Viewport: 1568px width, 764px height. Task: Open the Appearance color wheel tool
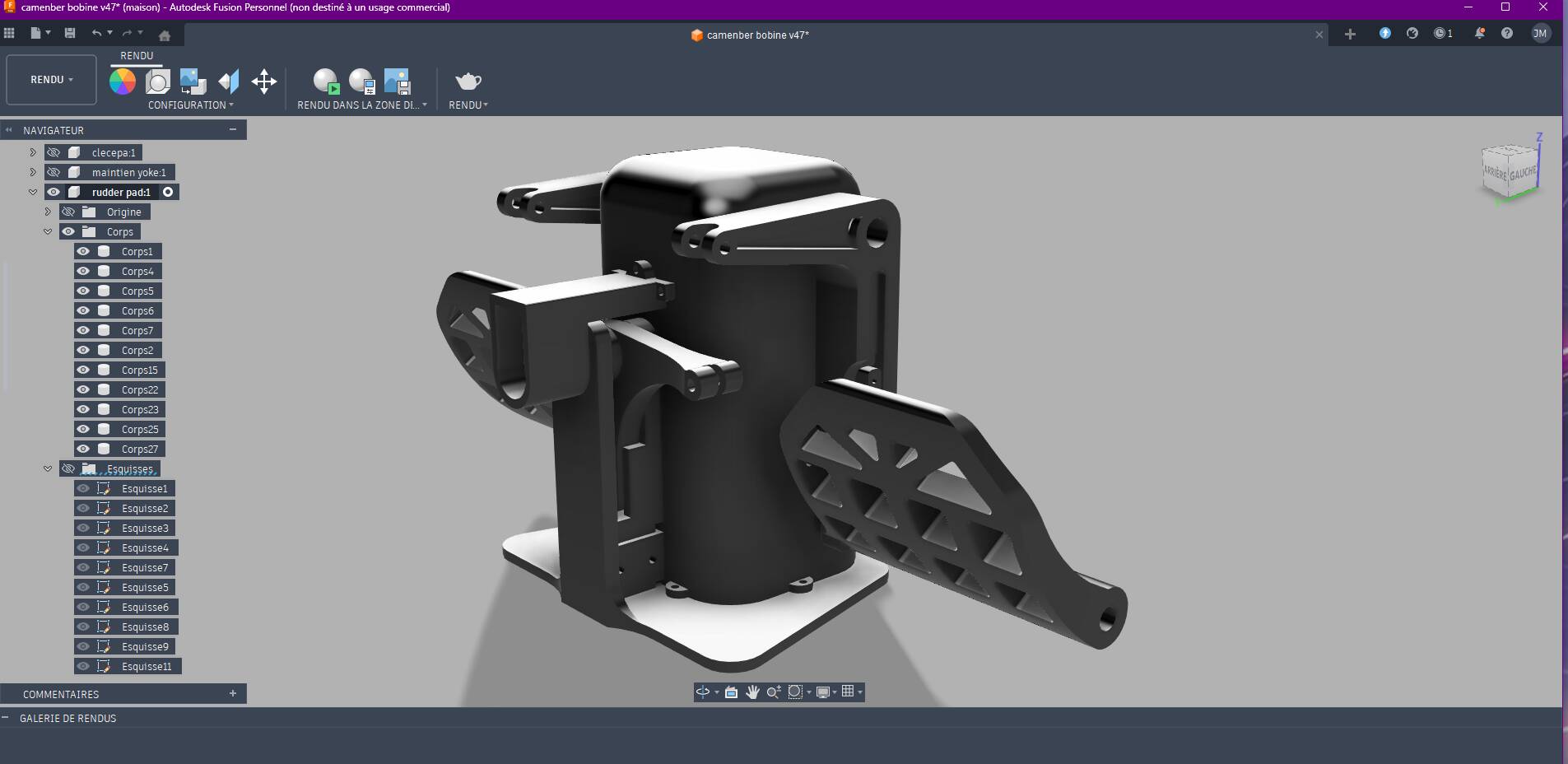pyautogui.click(x=123, y=82)
